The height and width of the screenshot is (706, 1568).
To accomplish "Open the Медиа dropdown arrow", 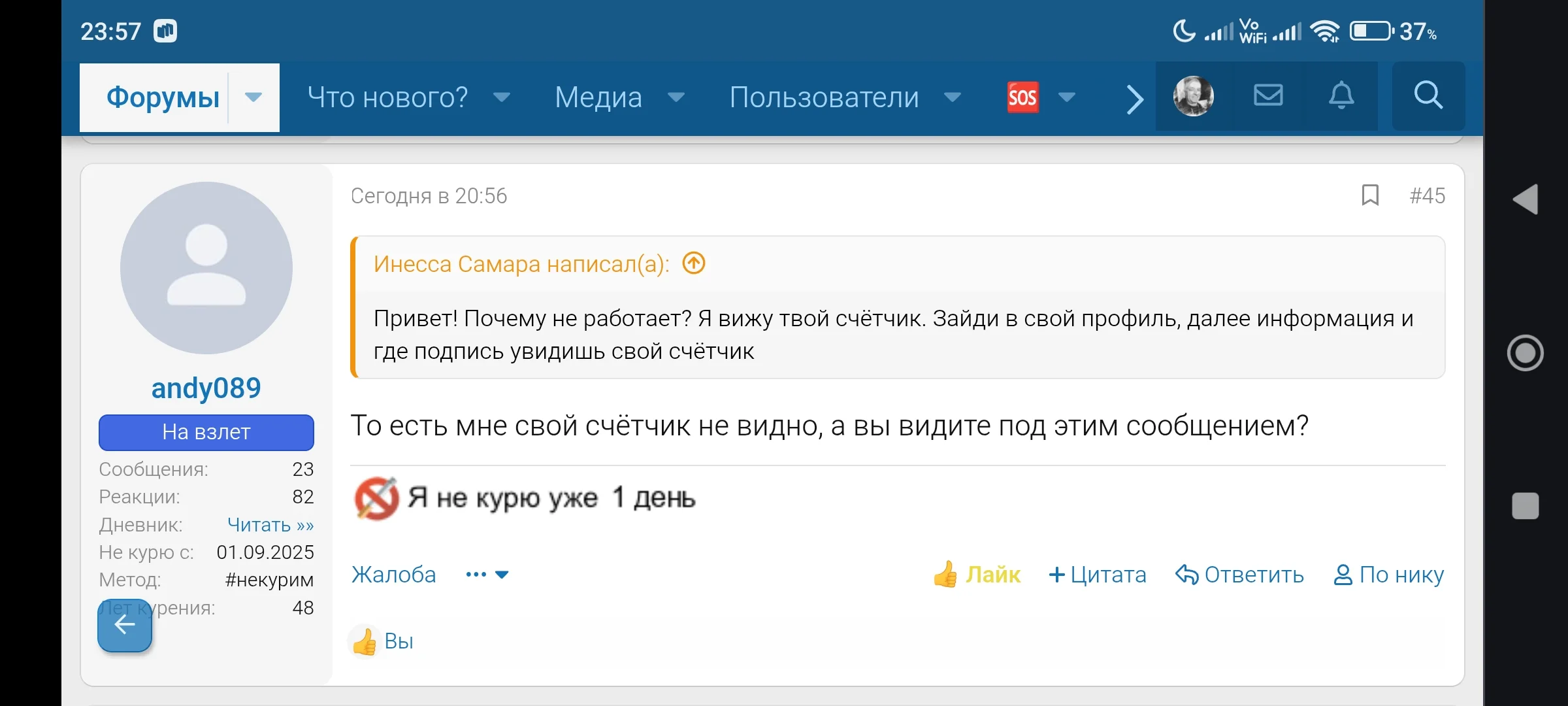I will [676, 98].
